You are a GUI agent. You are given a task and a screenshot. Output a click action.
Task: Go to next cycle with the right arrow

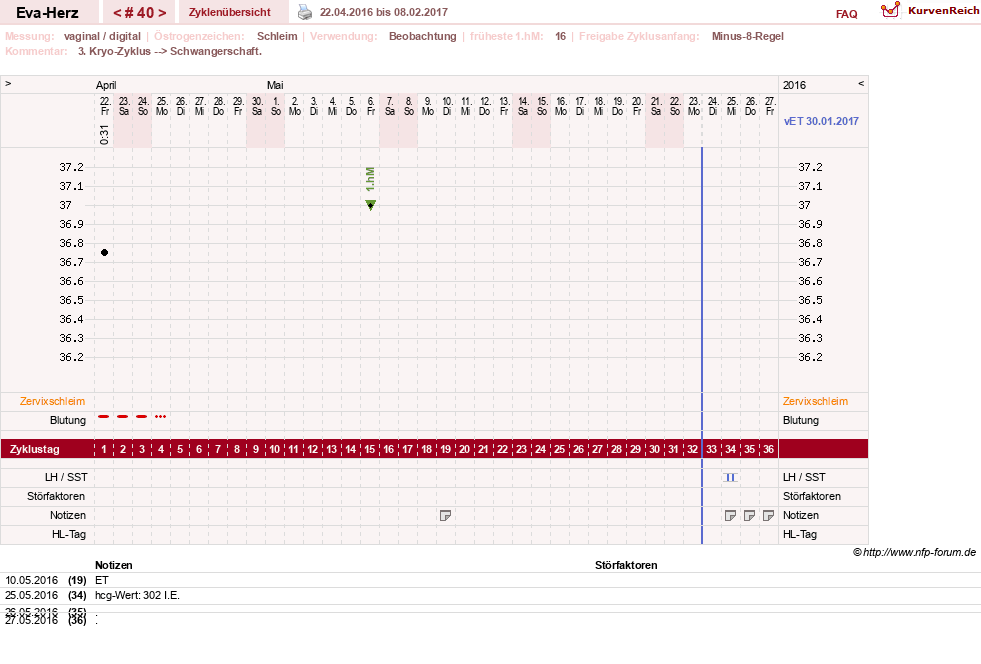162,13
